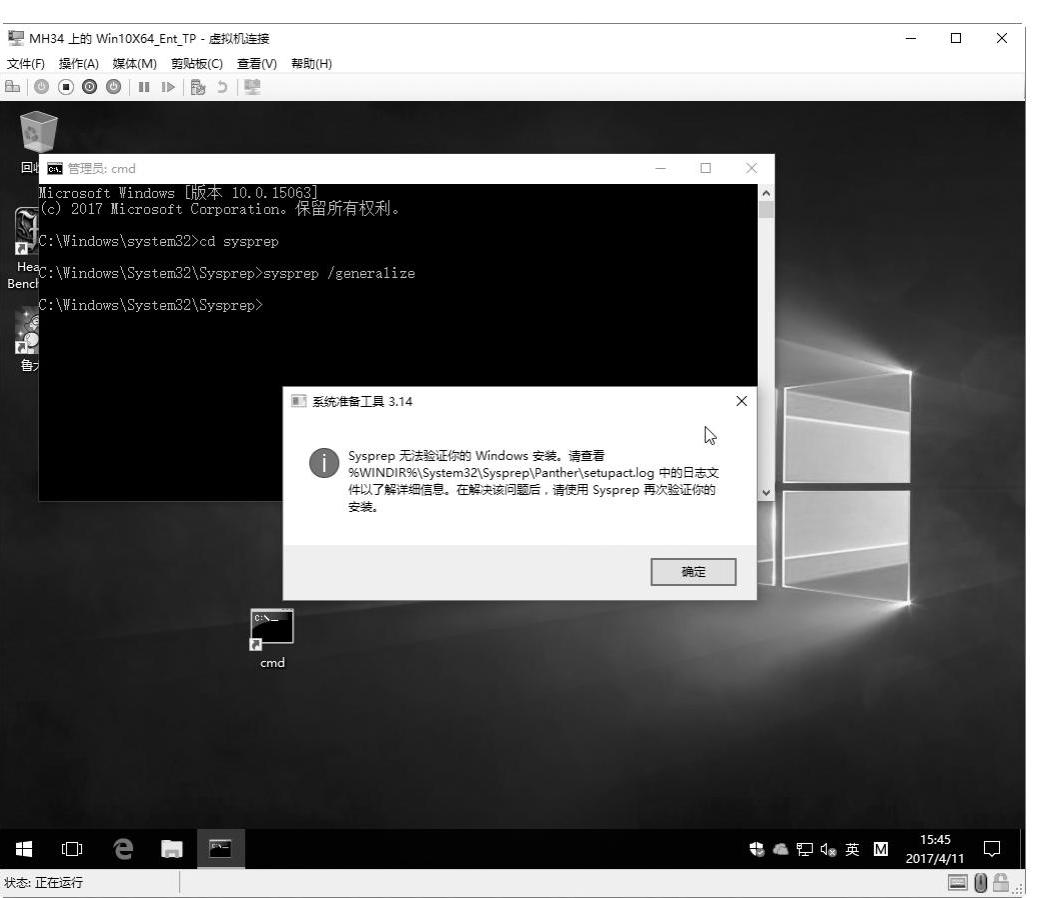Switch to cmd via taskbar button
The image size is (1045, 898).
click(221, 849)
